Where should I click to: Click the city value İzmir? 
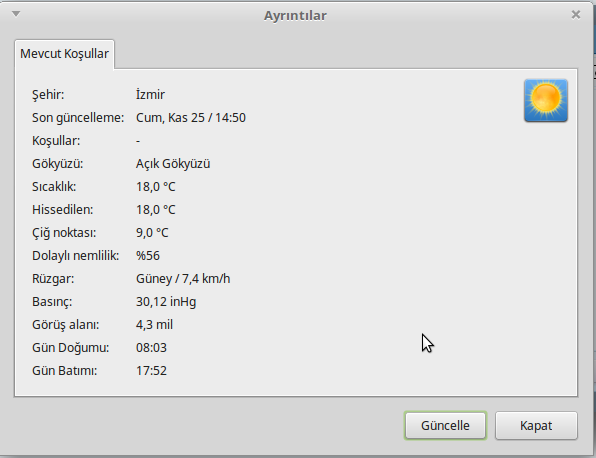tap(150, 94)
